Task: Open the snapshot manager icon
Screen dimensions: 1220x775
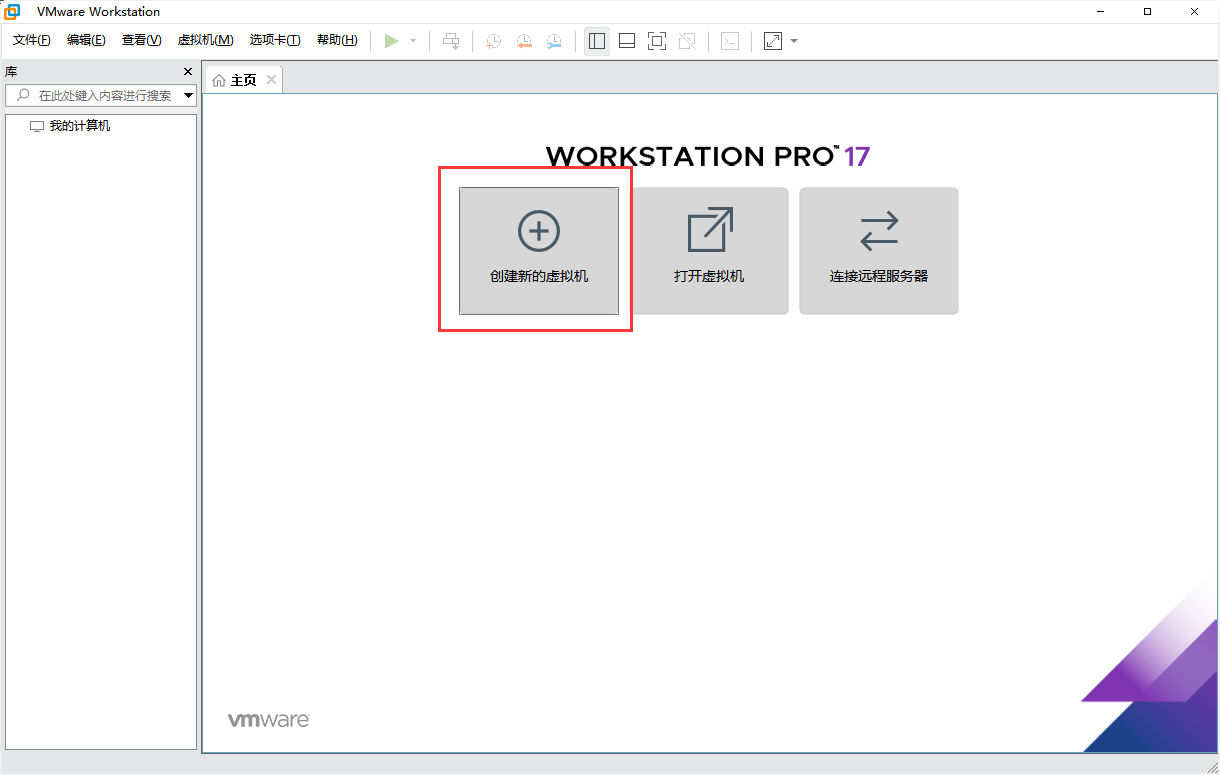Action: coord(554,41)
